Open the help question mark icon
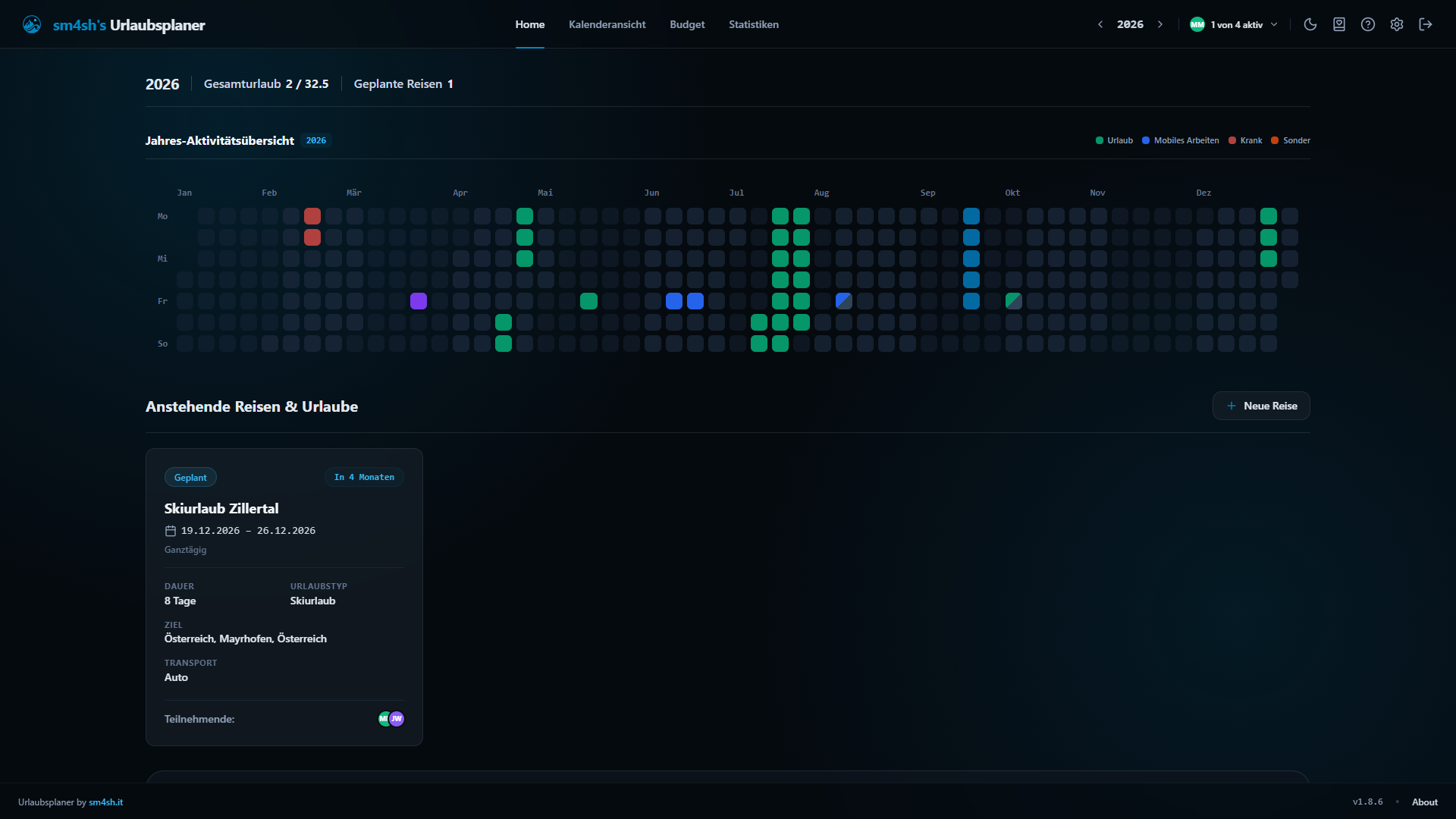This screenshot has height=819, width=1456. [1368, 24]
